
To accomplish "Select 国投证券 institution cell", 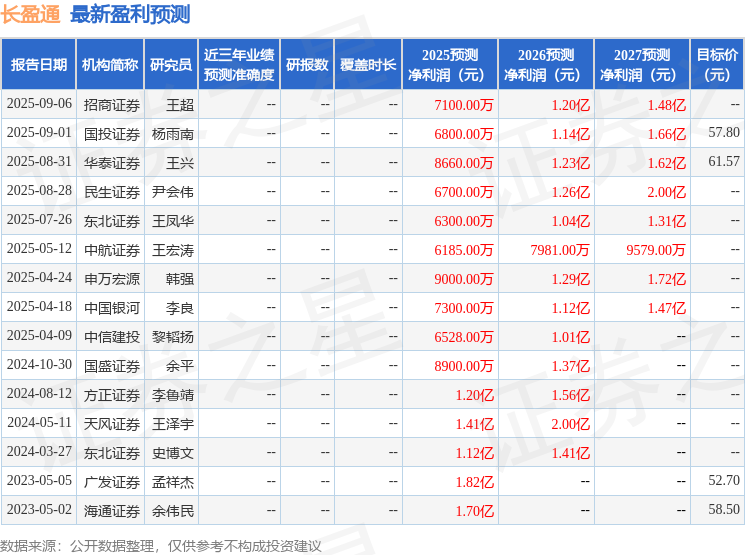I will tap(112, 134).
